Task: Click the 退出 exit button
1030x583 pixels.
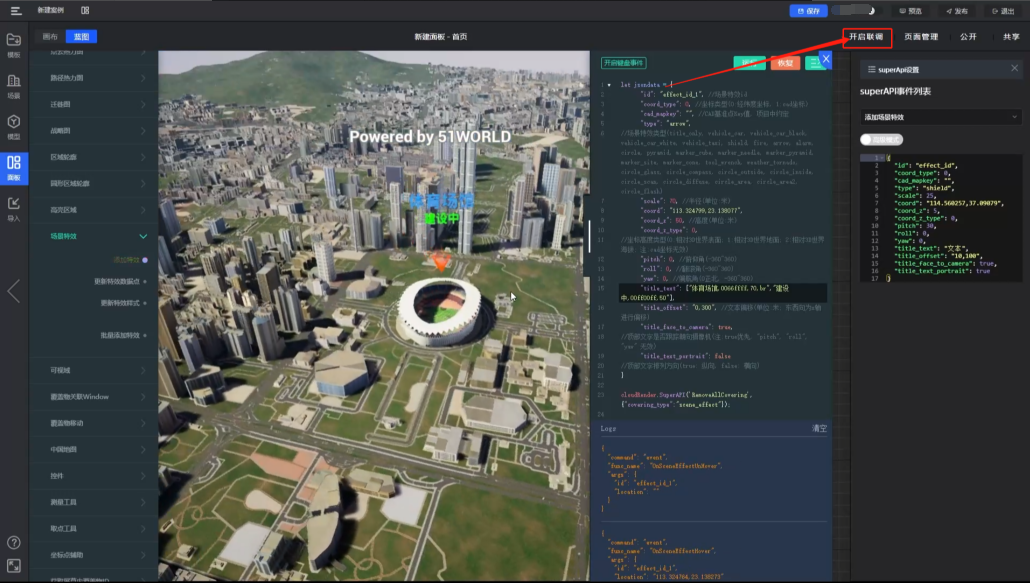Action: [1003, 11]
